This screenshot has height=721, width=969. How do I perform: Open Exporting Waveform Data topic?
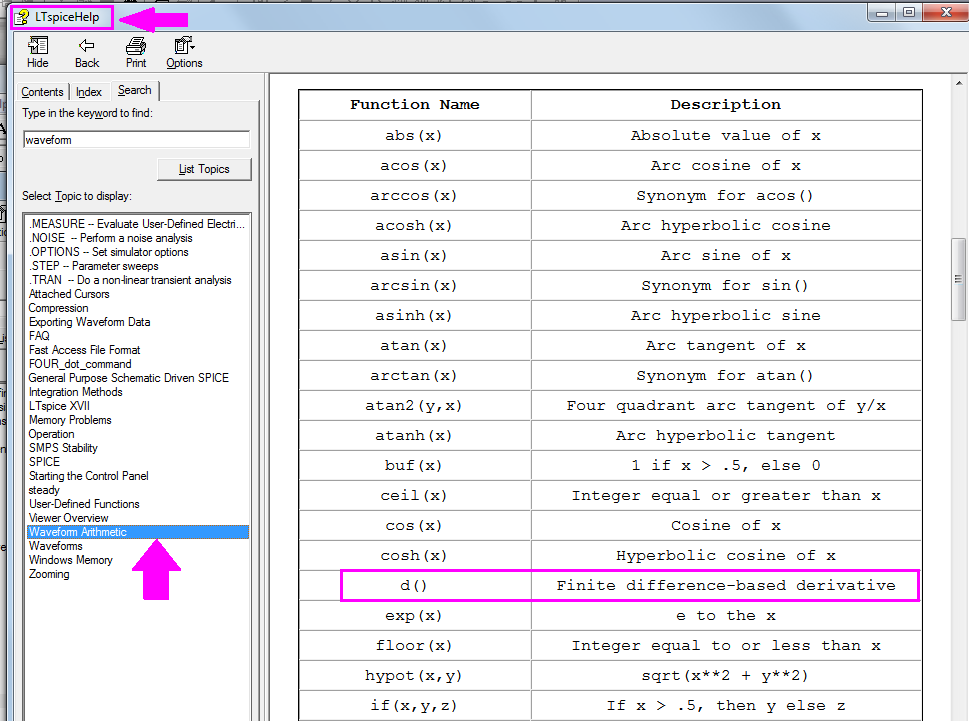point(90,322)
